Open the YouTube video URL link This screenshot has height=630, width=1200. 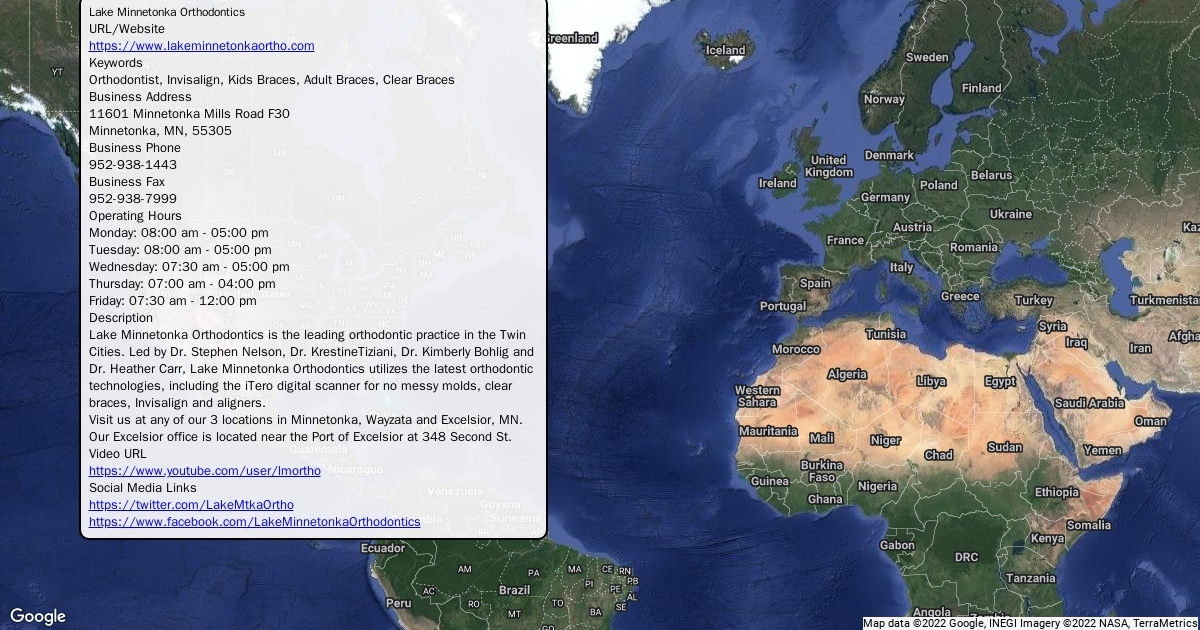[x=204, y=471]
